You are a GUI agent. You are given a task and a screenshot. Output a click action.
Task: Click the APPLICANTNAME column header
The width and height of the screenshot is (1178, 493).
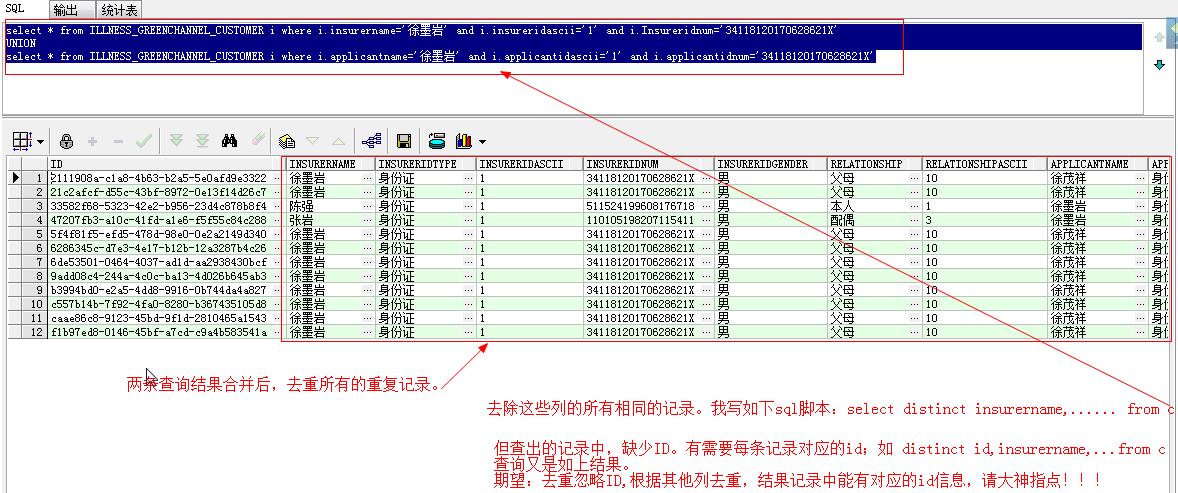coord(1098,164)
